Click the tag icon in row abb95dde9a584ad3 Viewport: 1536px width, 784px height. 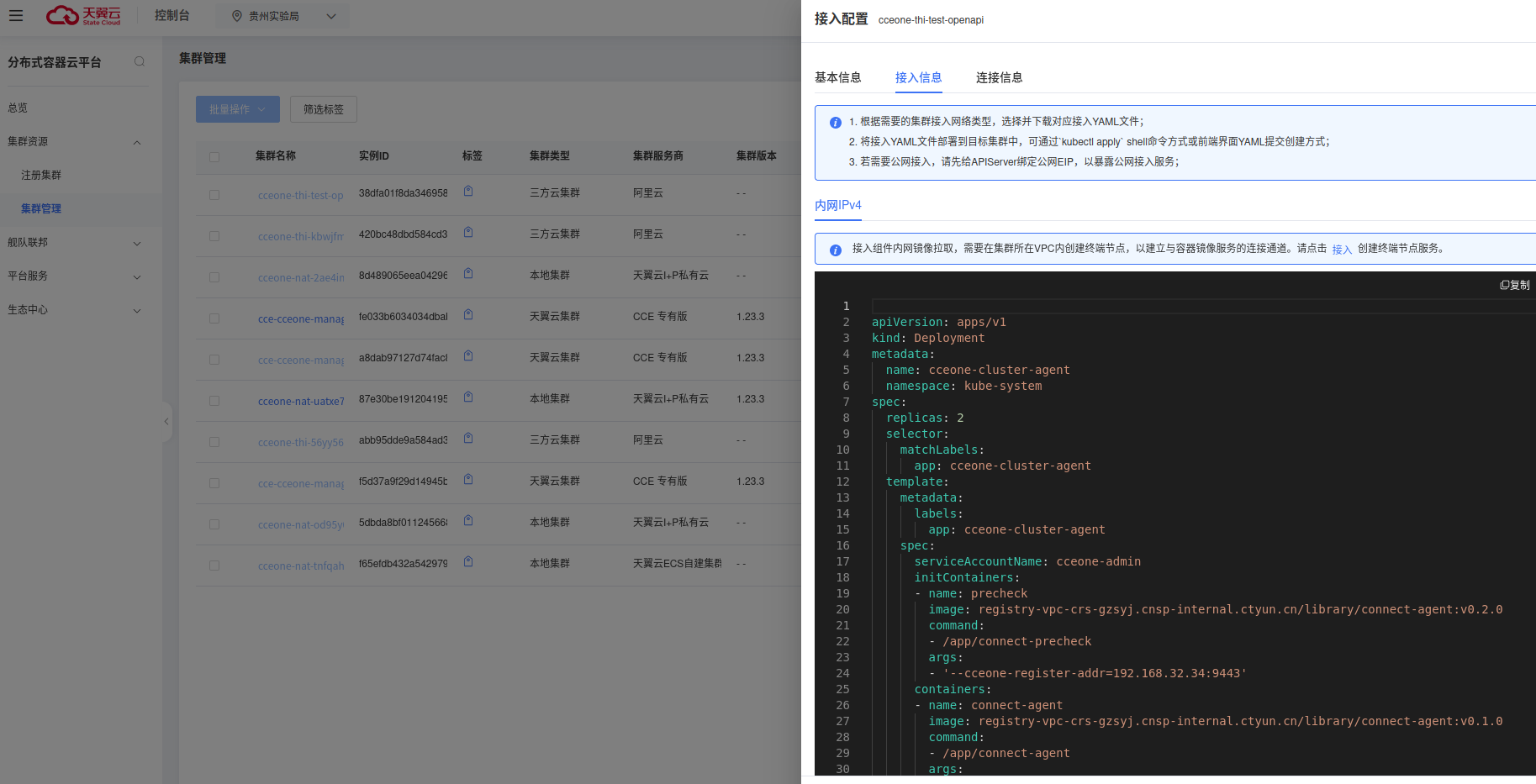coord(468,439)
